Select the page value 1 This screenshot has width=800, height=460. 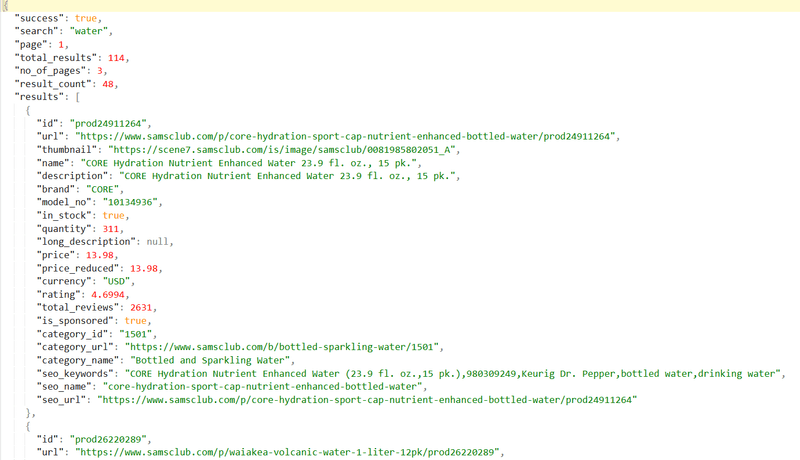tap(61, 44)
